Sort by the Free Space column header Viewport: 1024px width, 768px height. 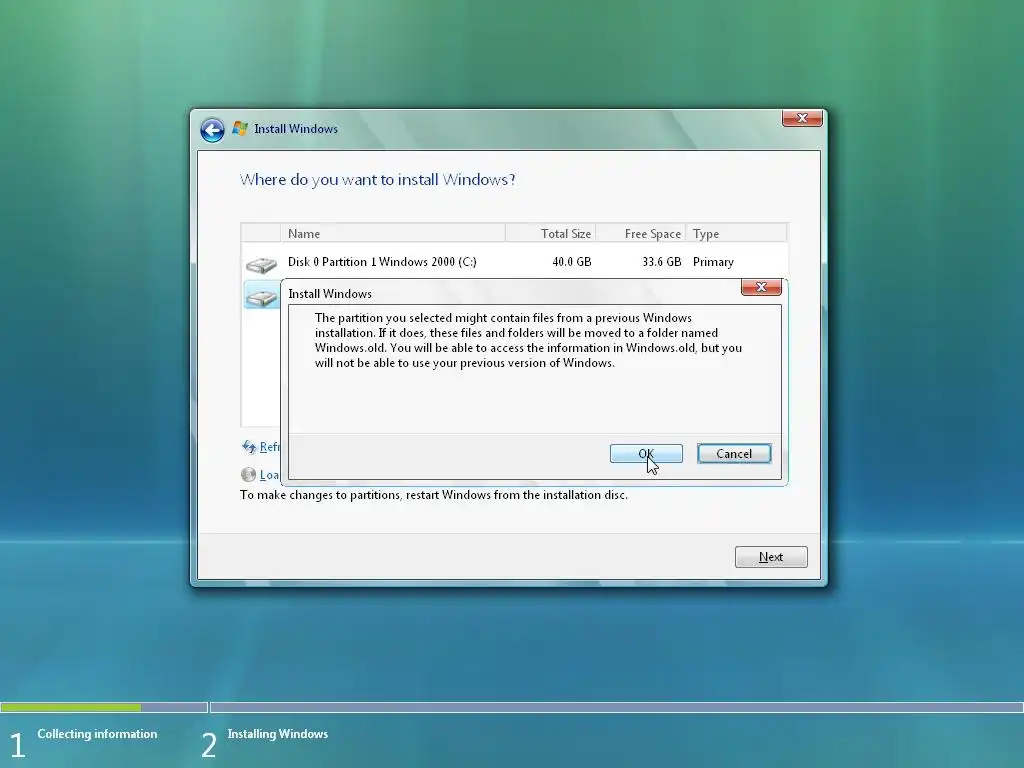click(x=641, y=233)
